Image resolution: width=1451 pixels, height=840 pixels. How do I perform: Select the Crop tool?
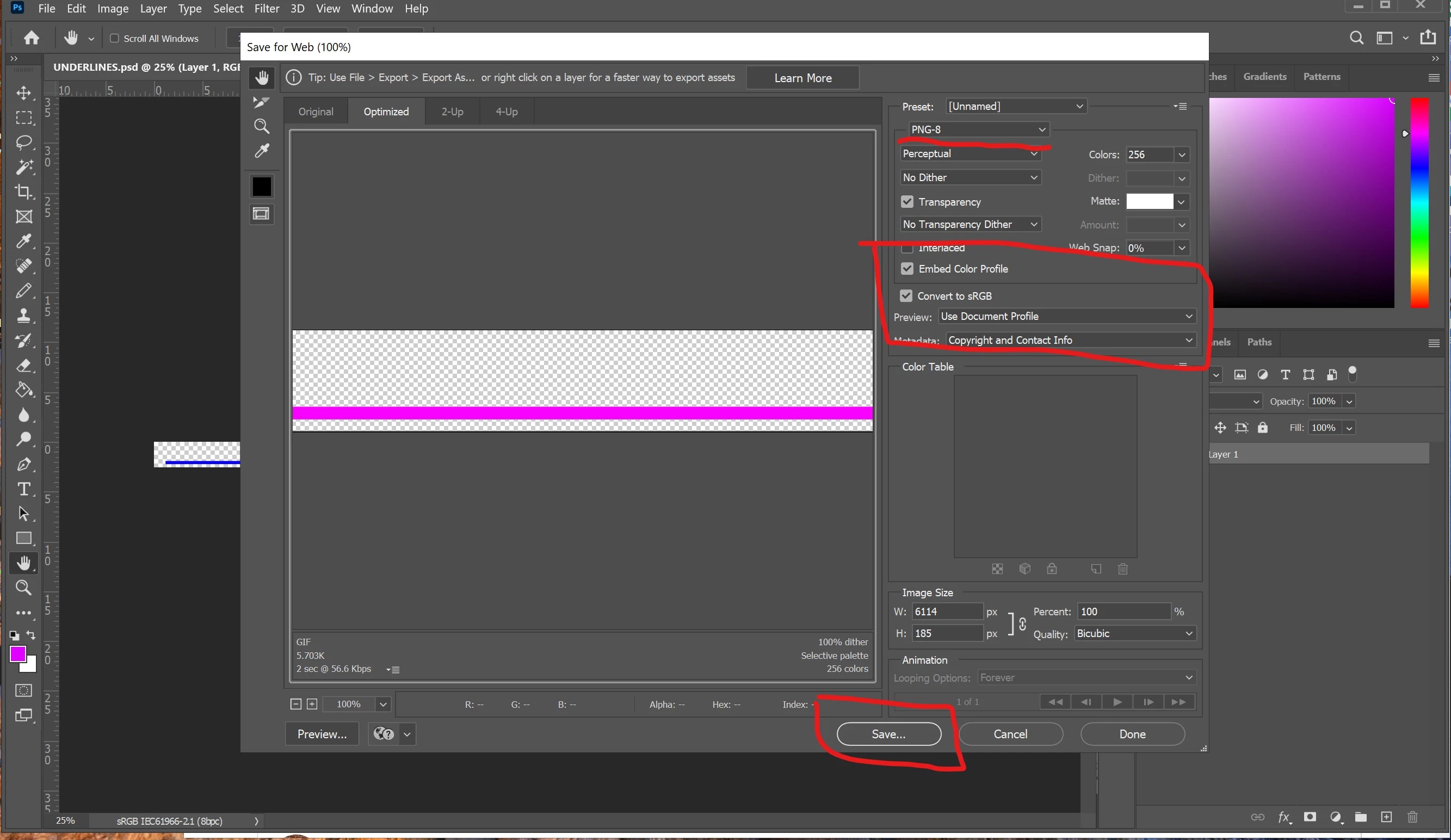tap(23, 192)
